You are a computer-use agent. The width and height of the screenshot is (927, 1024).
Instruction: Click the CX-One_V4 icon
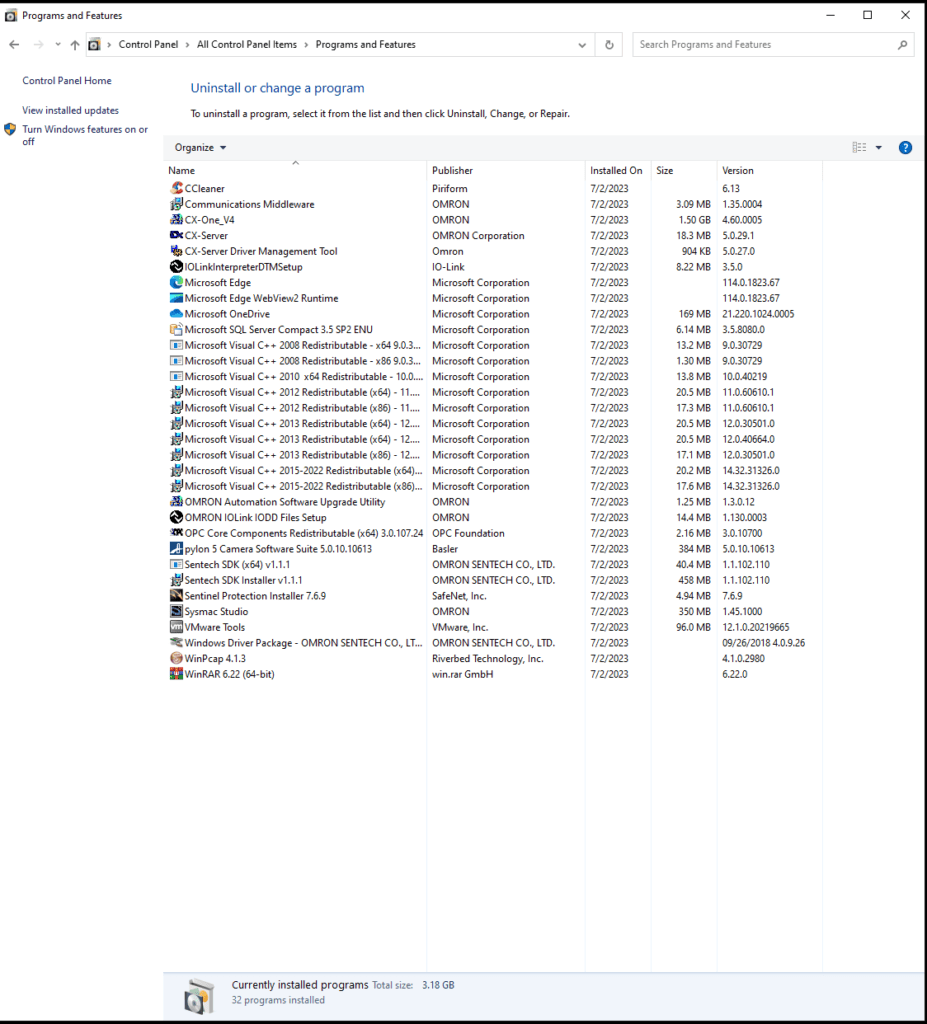(176, 219)
